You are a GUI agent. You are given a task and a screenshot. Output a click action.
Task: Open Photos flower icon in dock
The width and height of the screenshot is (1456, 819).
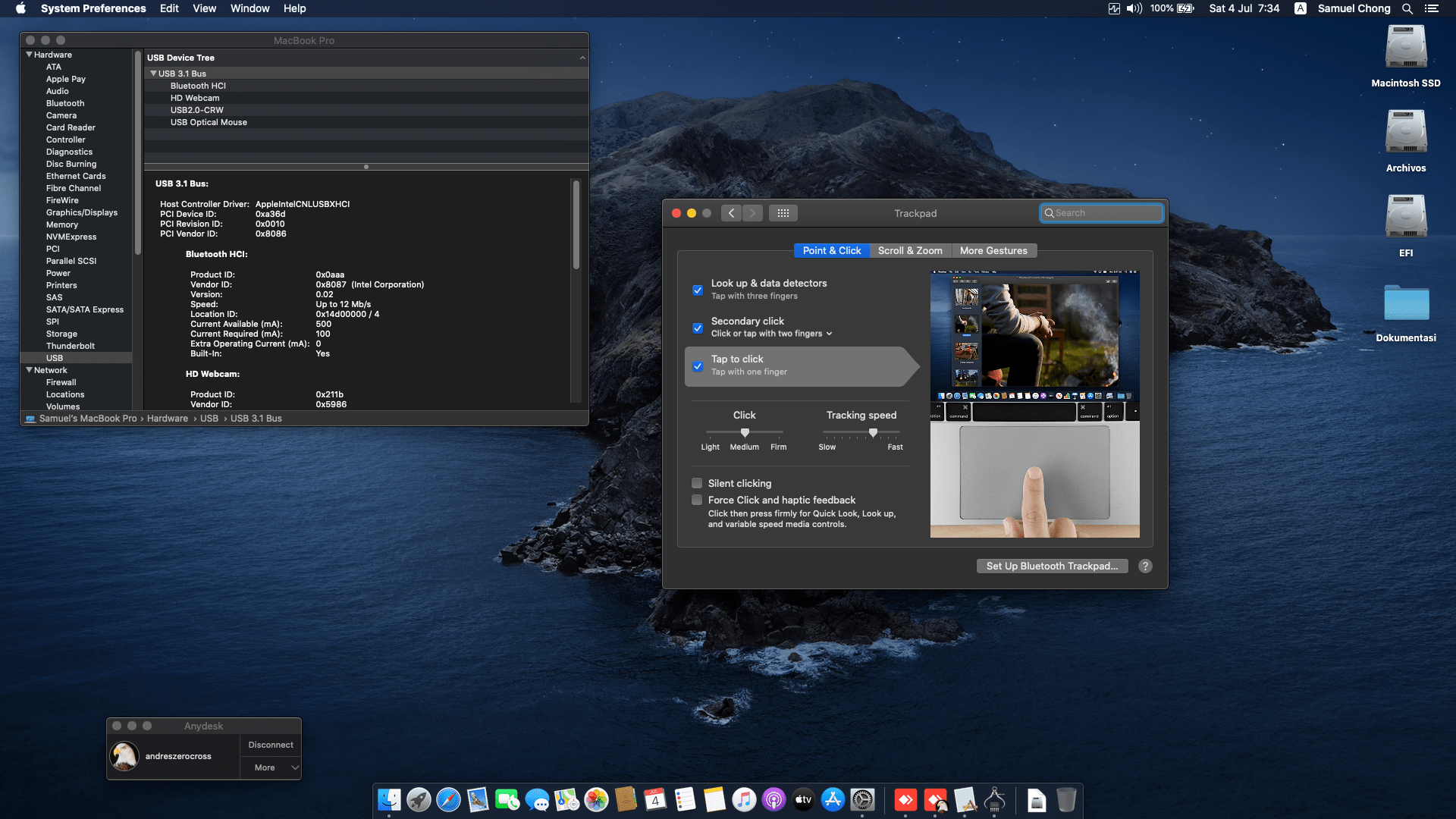coord(596,800)
